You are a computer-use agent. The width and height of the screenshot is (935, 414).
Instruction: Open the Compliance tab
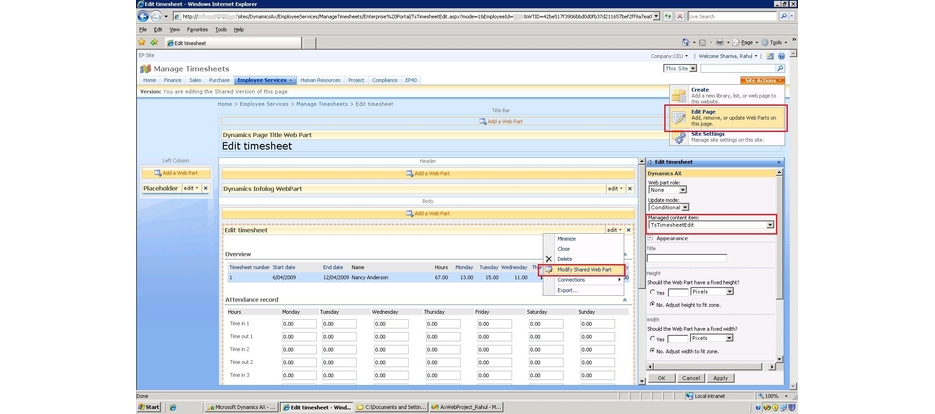385,80
